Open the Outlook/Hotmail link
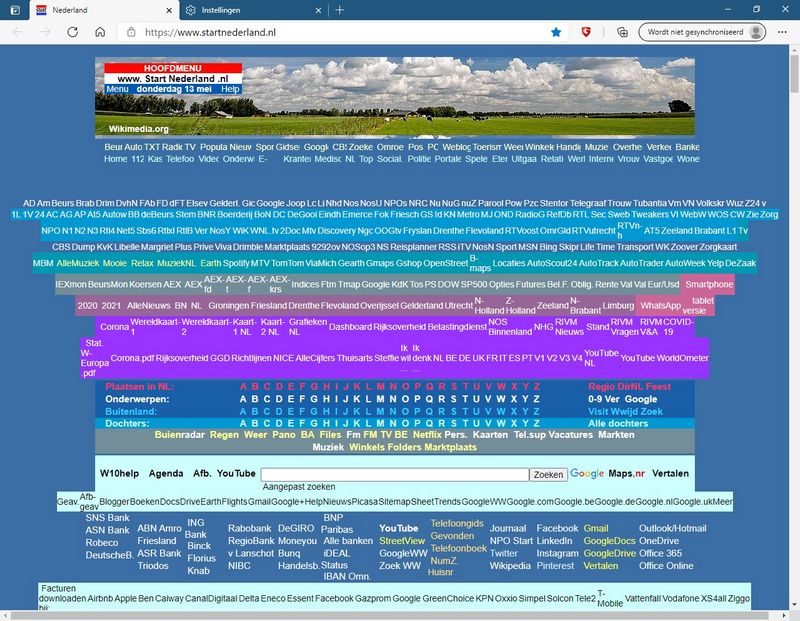800x621 pixels. click(x=672, y=529)
